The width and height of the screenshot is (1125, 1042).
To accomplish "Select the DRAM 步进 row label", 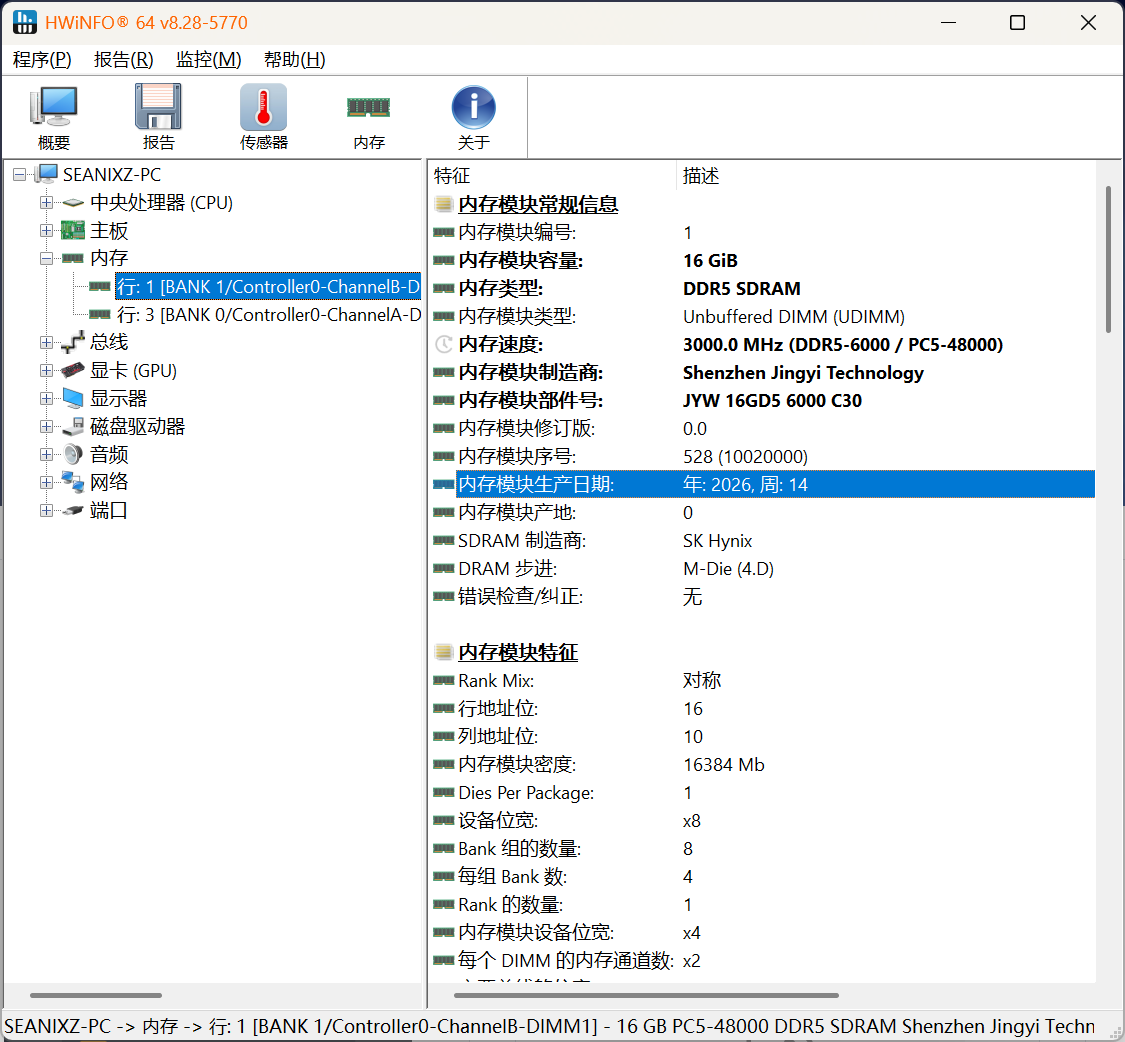I will click(508, 568).
